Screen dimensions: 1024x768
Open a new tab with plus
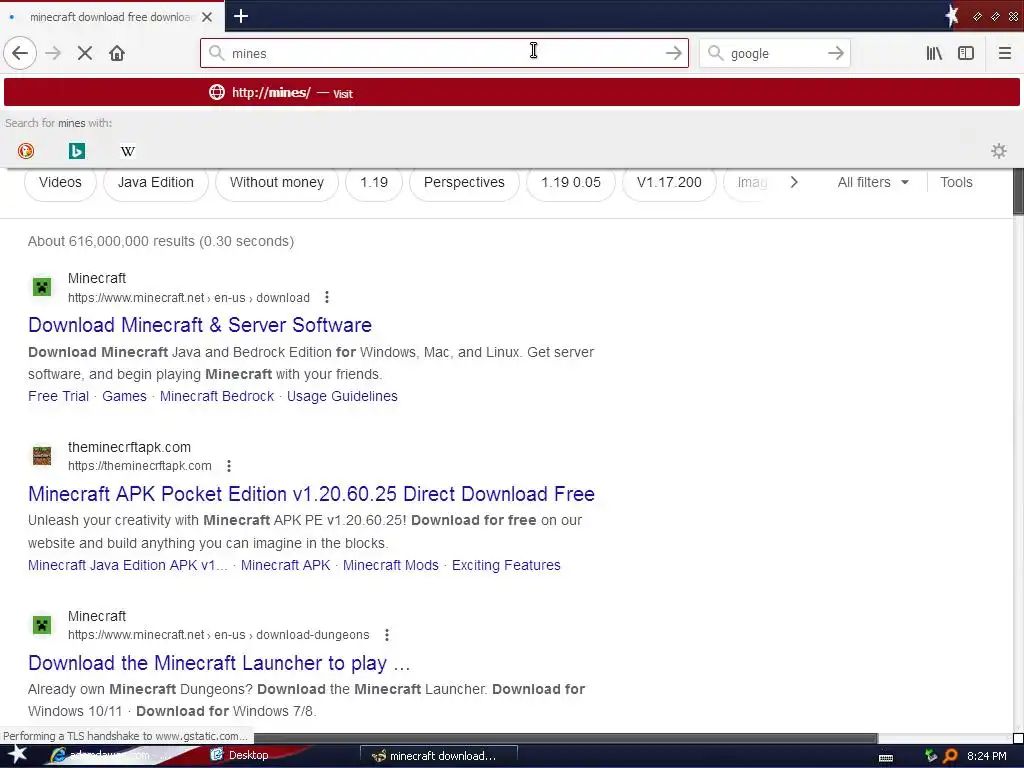tap(241, 16)
